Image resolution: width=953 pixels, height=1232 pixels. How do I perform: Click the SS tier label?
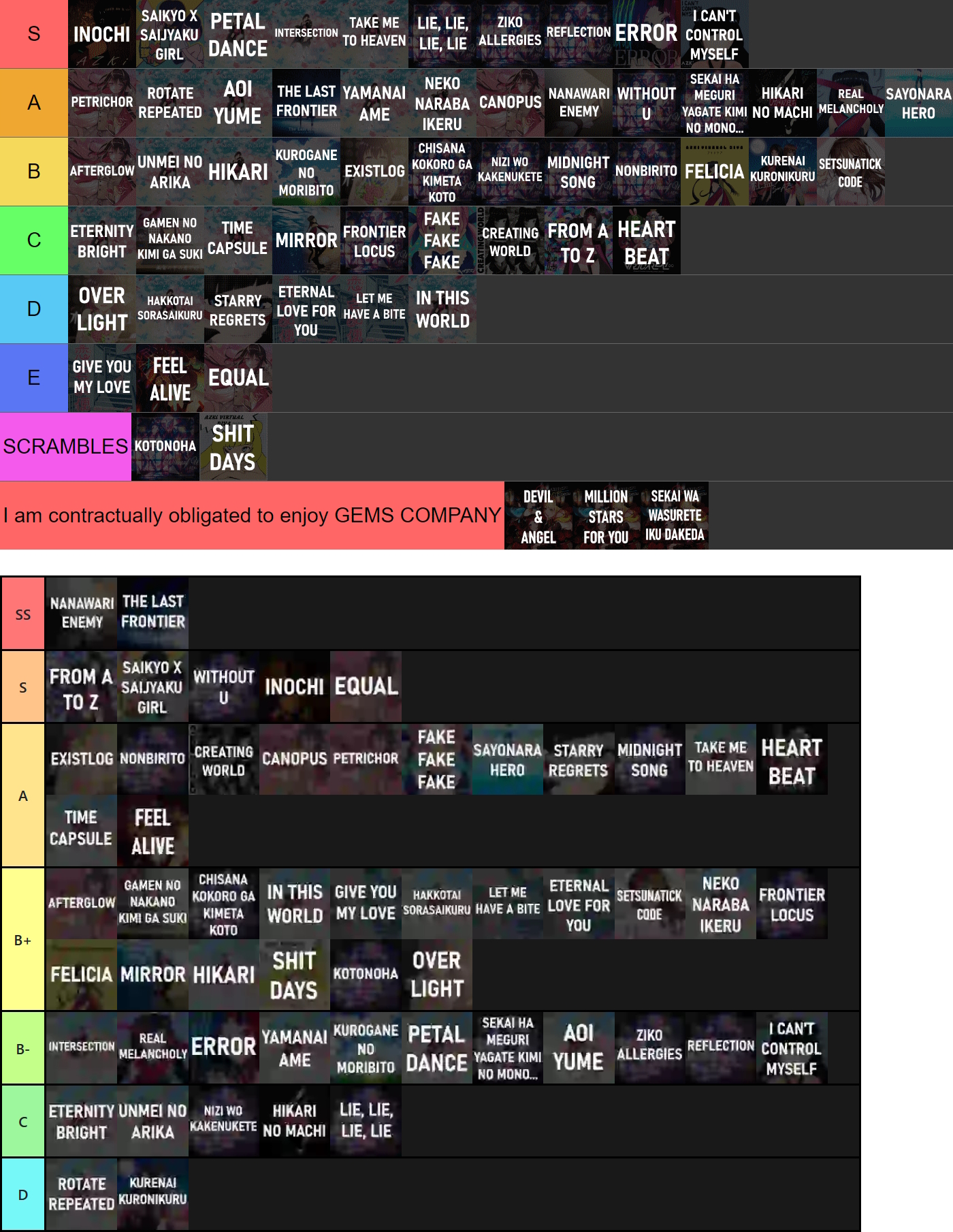coord(23,614)
